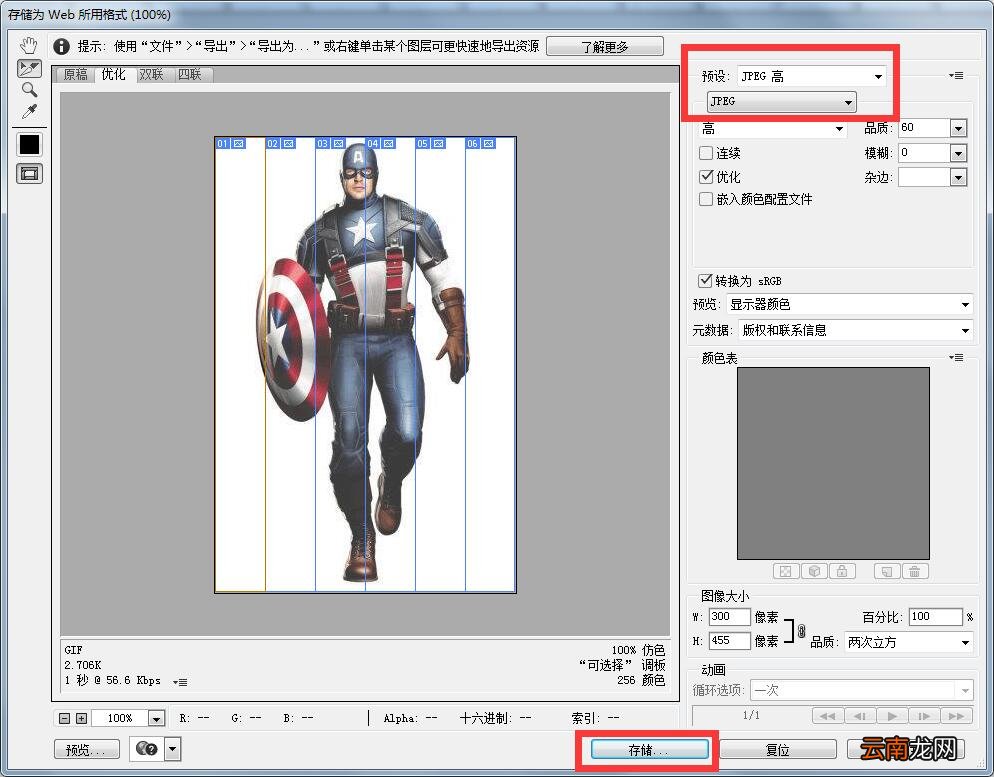Select the Eyedropper tool
Image resolution: width=994 pixels, height=777 pixels.
(x=29, y=112)
